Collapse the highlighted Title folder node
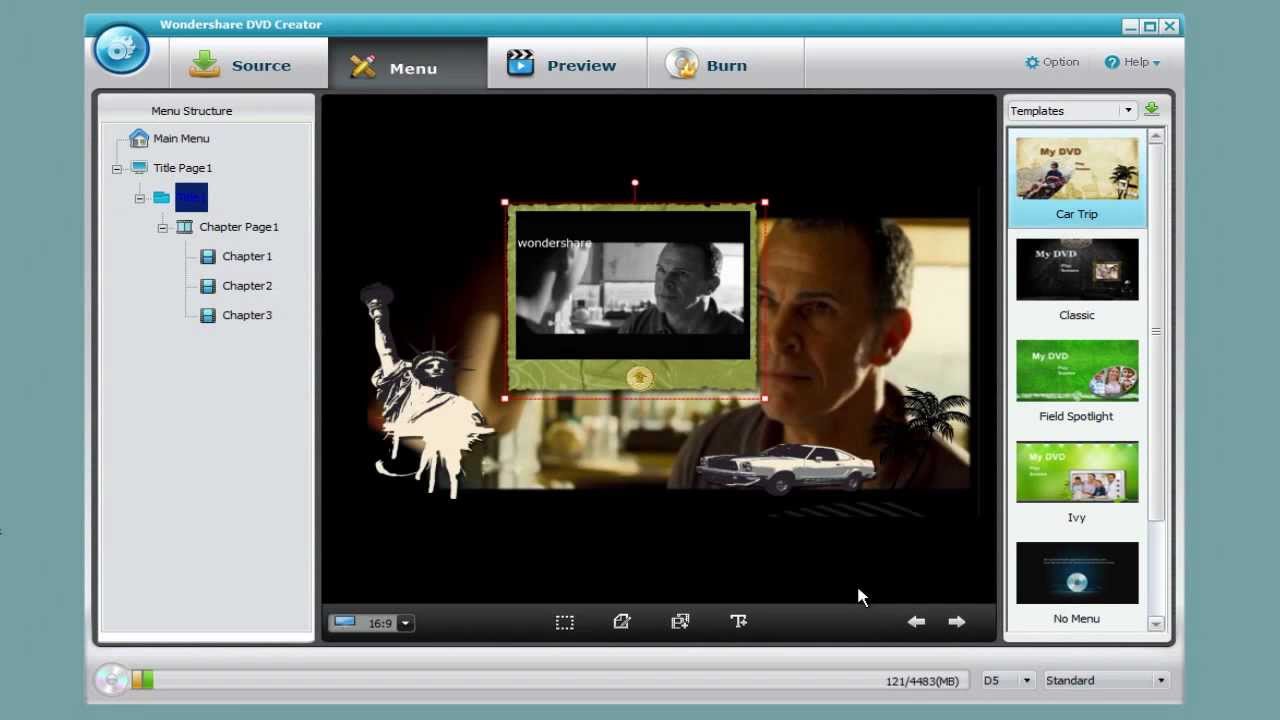Viewport: 1280px width, 720px height. (140, 198)
